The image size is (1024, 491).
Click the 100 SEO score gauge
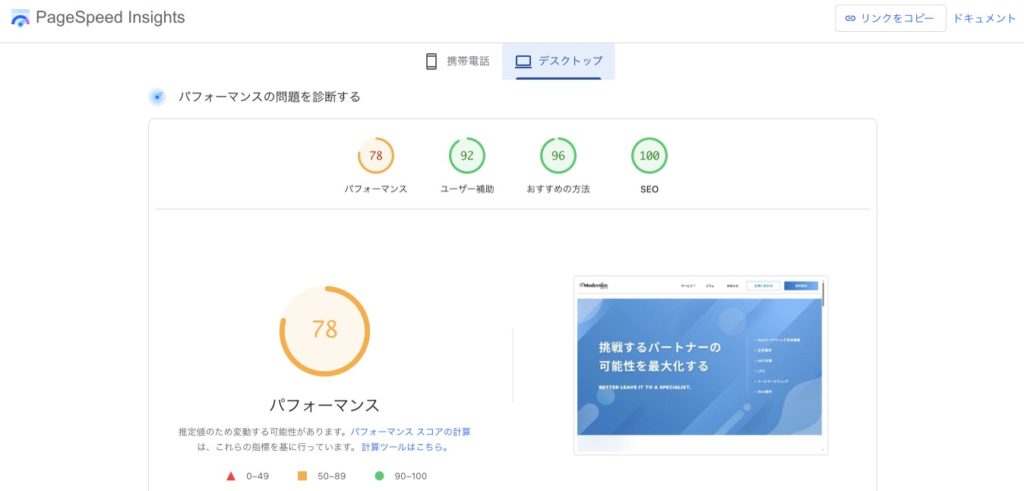tap(649, 156)
